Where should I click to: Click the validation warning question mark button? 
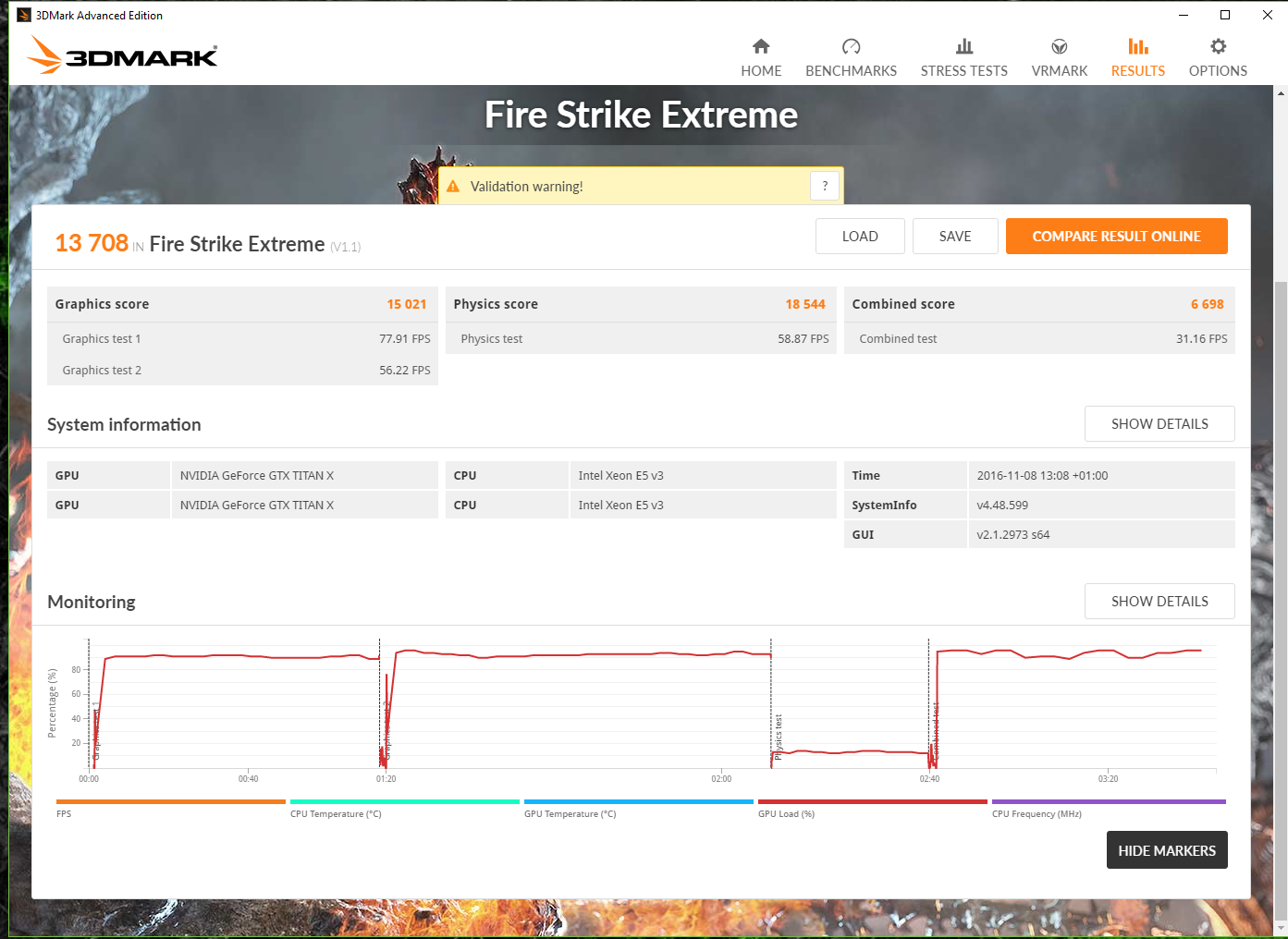pos(825,186)
